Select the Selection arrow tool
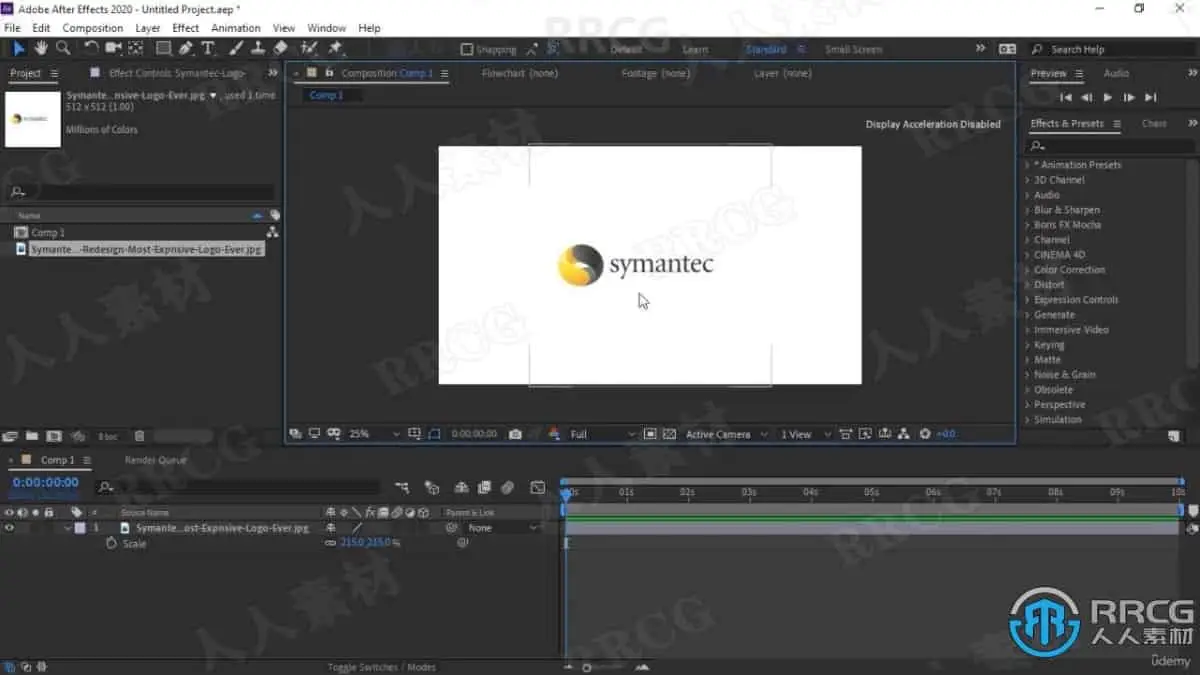 pyautogui.click(x=19, y=48)
